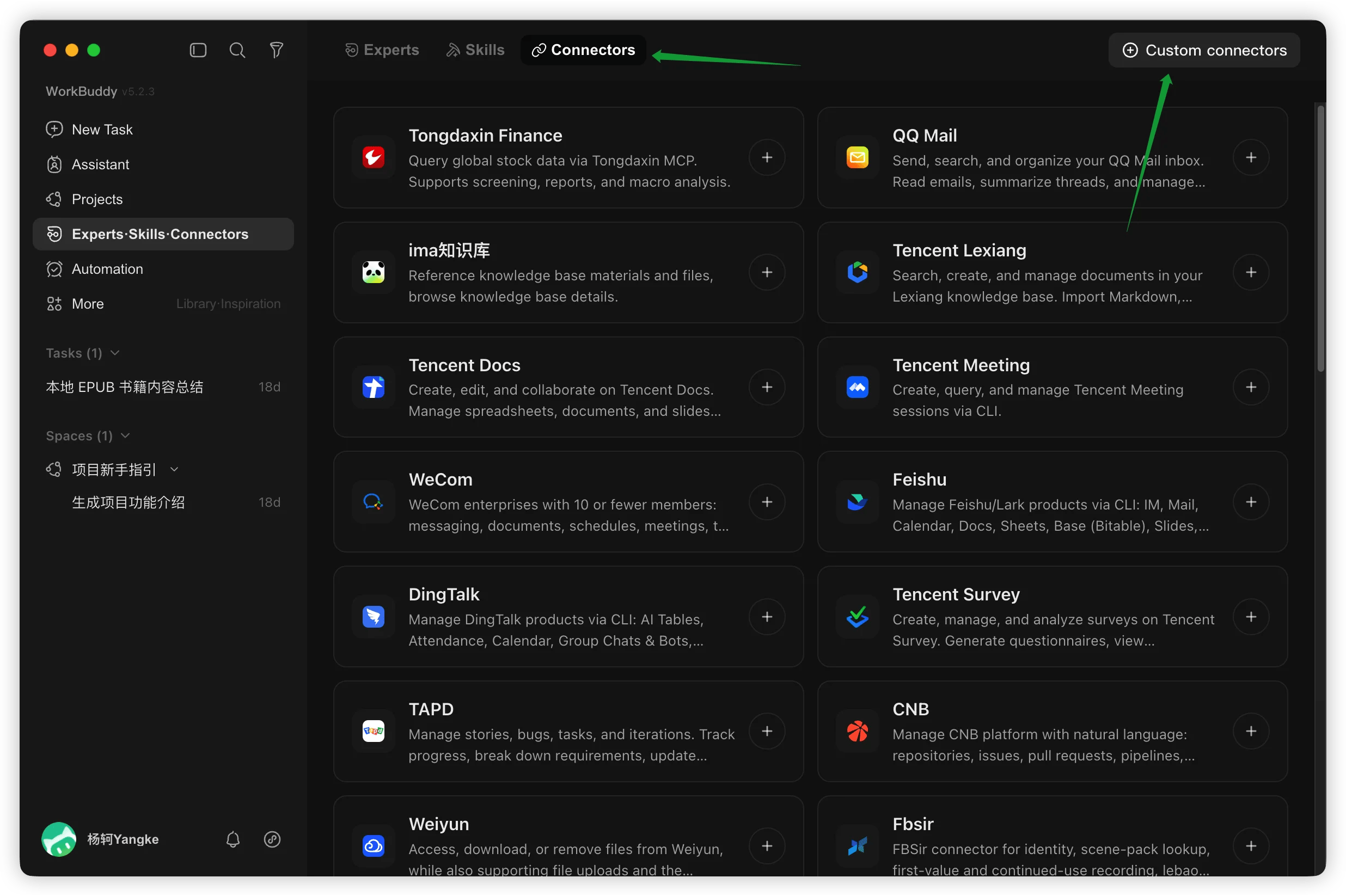Open the TAPD card title
The height and width of the screenshot is (896, 1346).
coord(431,709)
